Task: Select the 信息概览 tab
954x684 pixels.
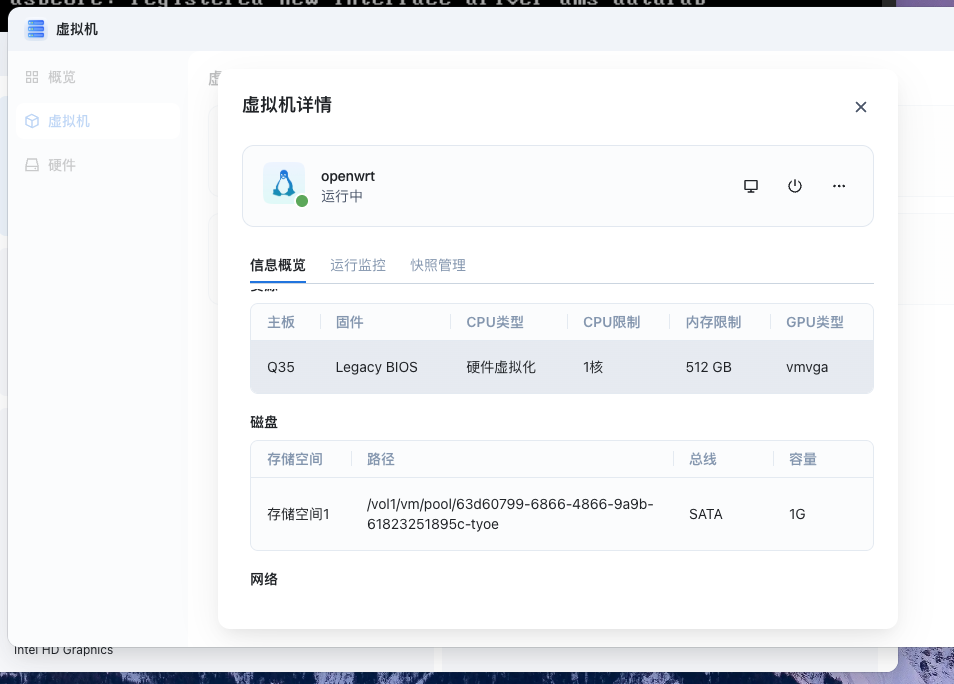Action: pyautogui.click(x=278, y=265)
